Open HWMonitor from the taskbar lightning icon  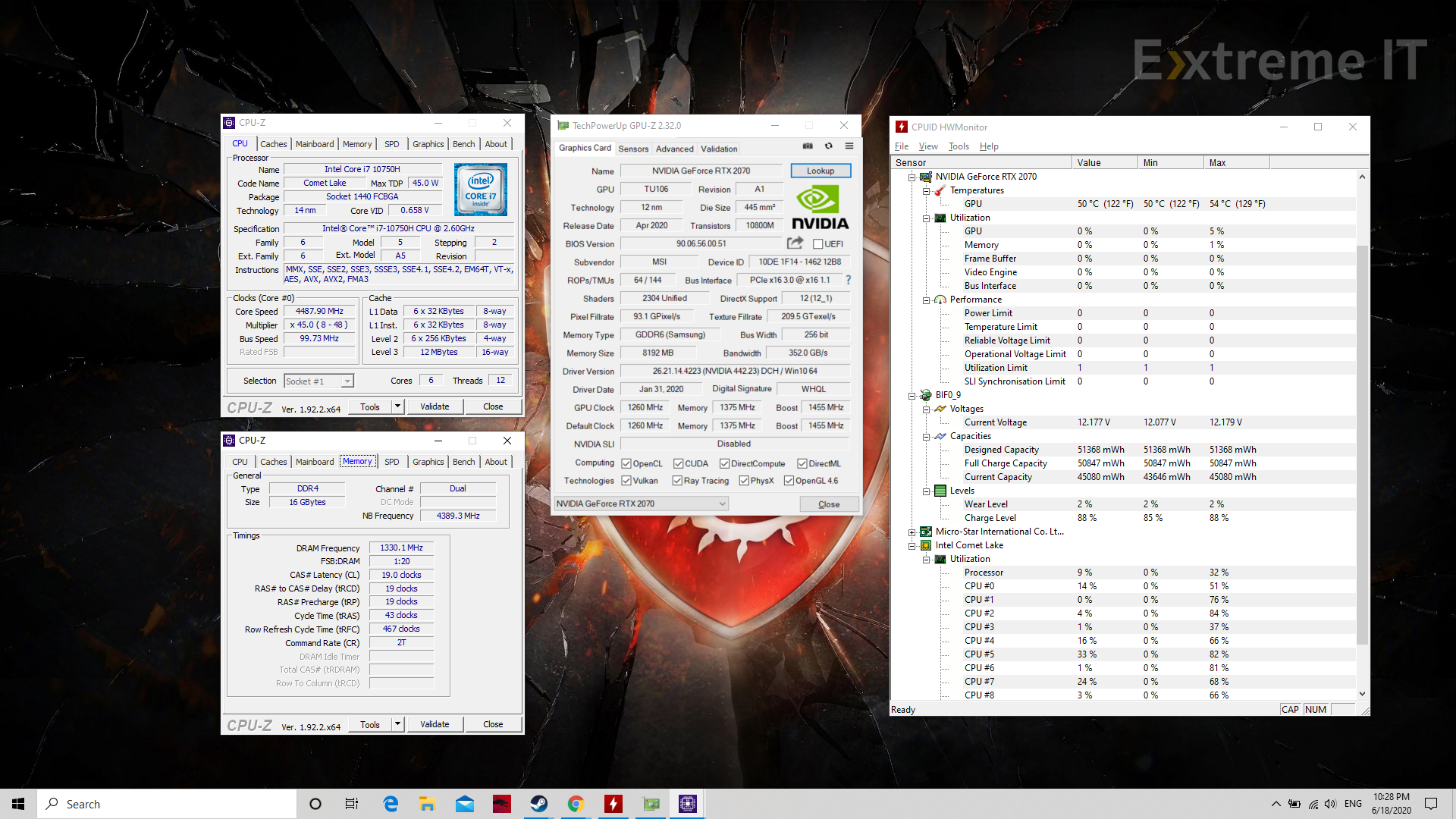(x=613, y=804)
